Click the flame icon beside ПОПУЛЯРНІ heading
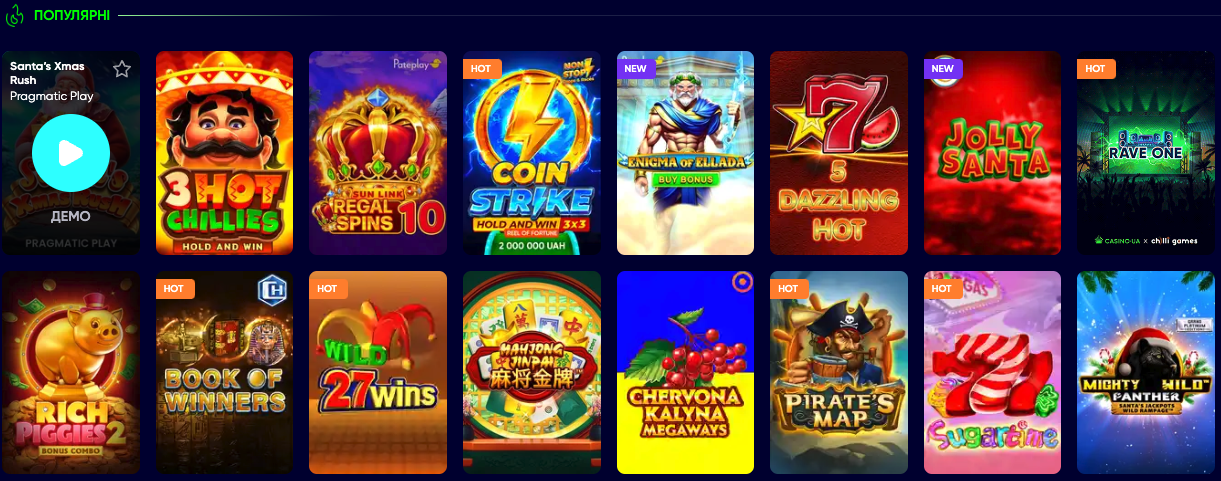 click(15, 15)
